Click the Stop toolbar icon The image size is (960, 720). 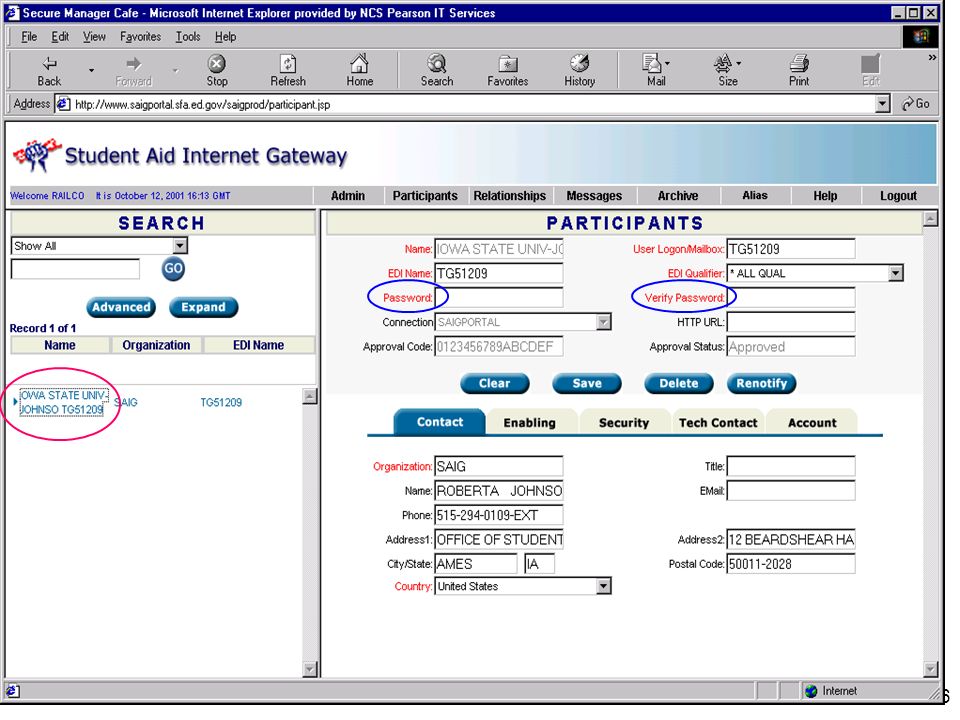217,70
